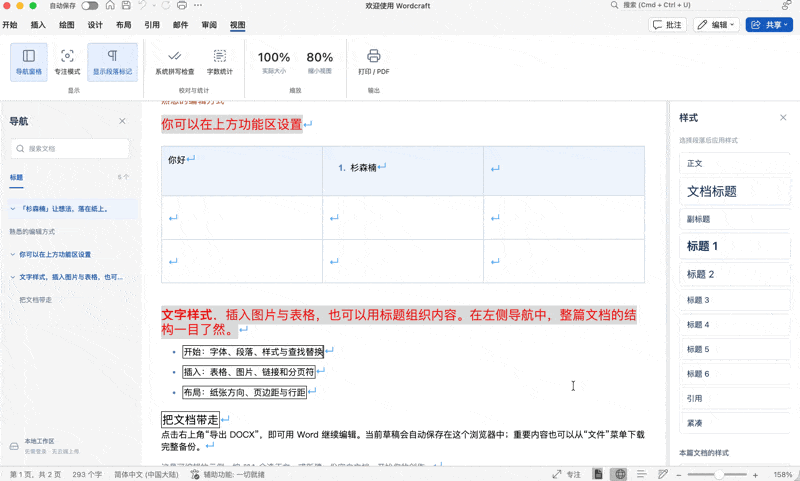Open the more options ellipsis in title bar
Viewport: 800px width, 481px height.
pos(198,6)
